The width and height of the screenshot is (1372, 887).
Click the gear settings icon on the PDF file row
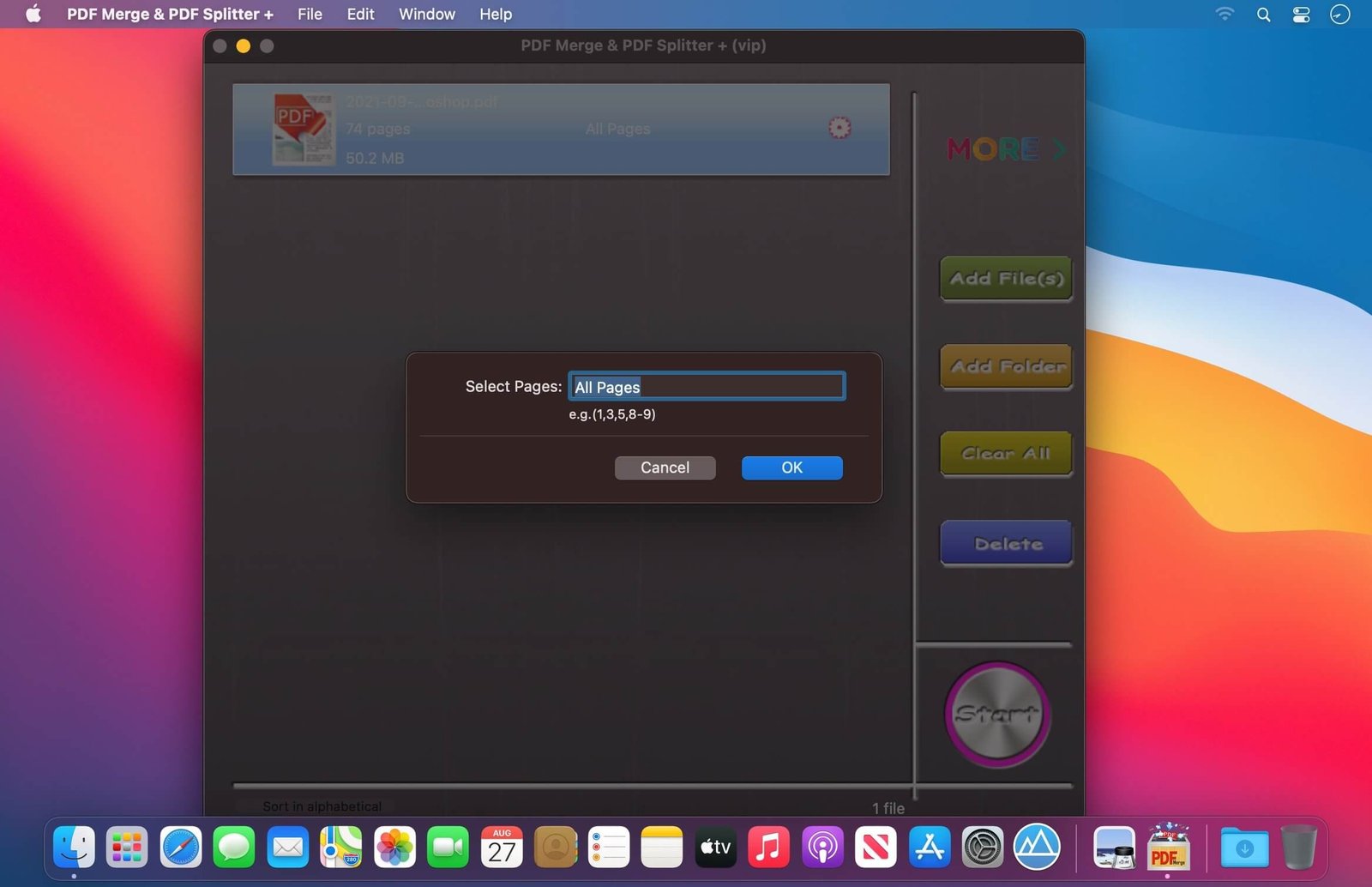839,127
